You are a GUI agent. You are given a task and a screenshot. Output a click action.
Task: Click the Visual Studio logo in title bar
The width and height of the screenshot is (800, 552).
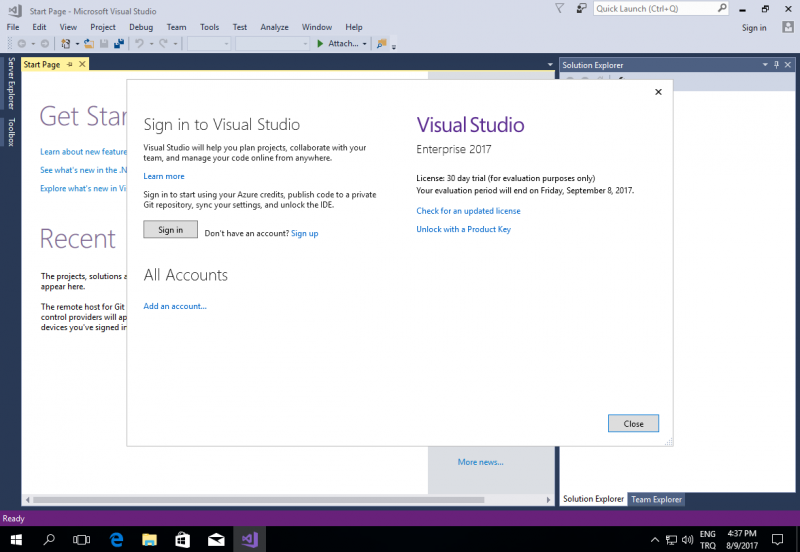coord(15,11)
